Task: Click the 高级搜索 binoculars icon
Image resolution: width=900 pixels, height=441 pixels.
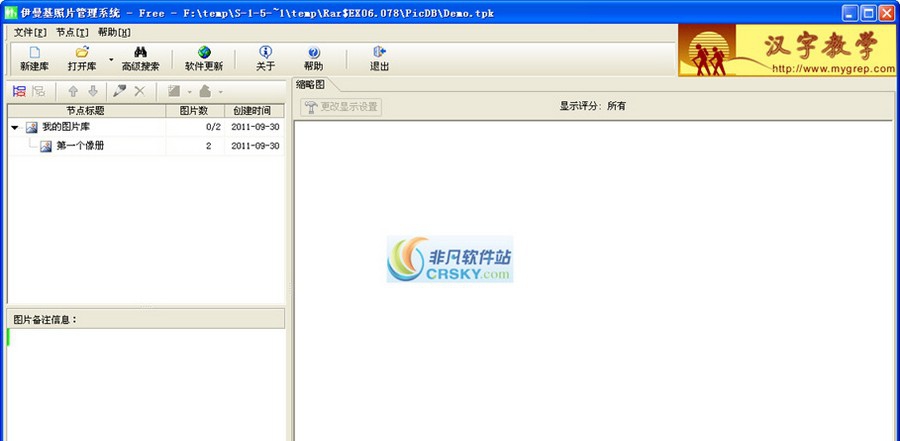Action: [140, 52]
